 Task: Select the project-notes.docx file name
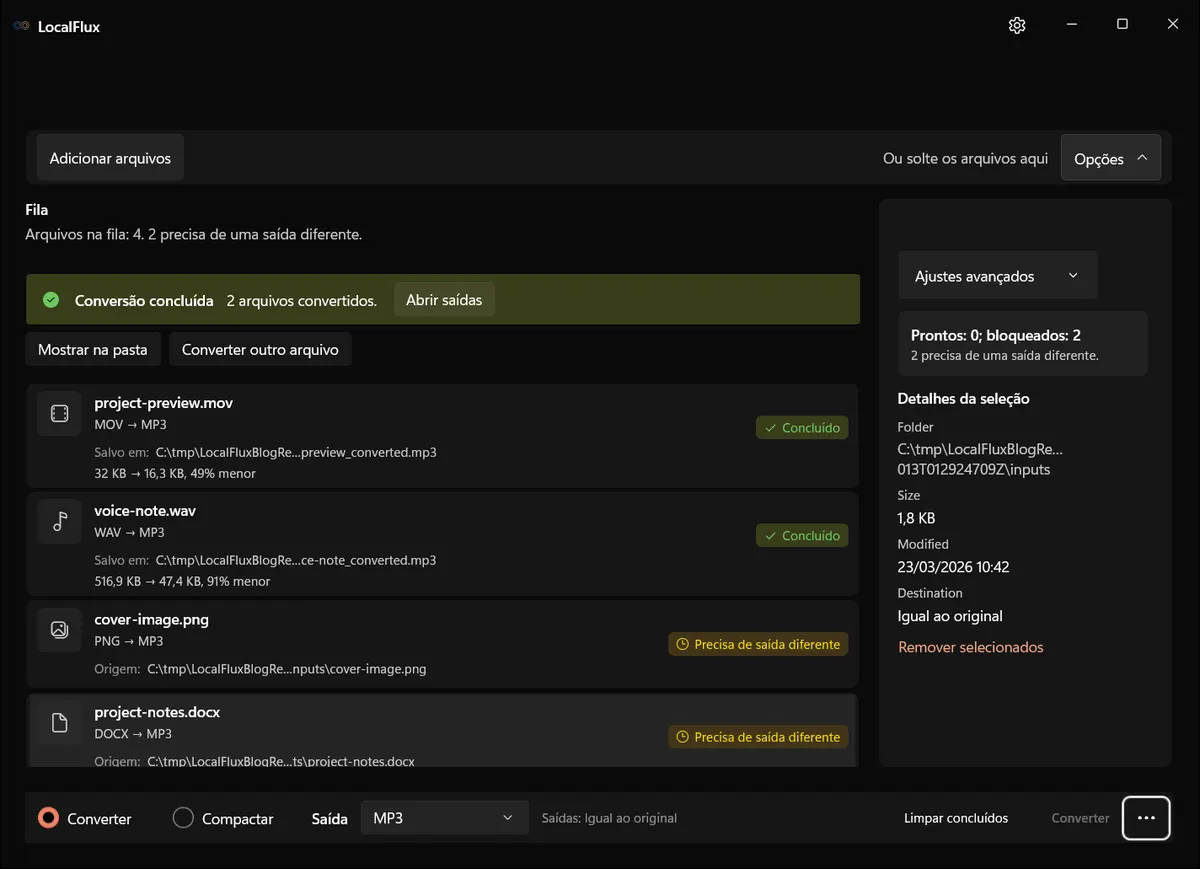click(x=157, y=712)
